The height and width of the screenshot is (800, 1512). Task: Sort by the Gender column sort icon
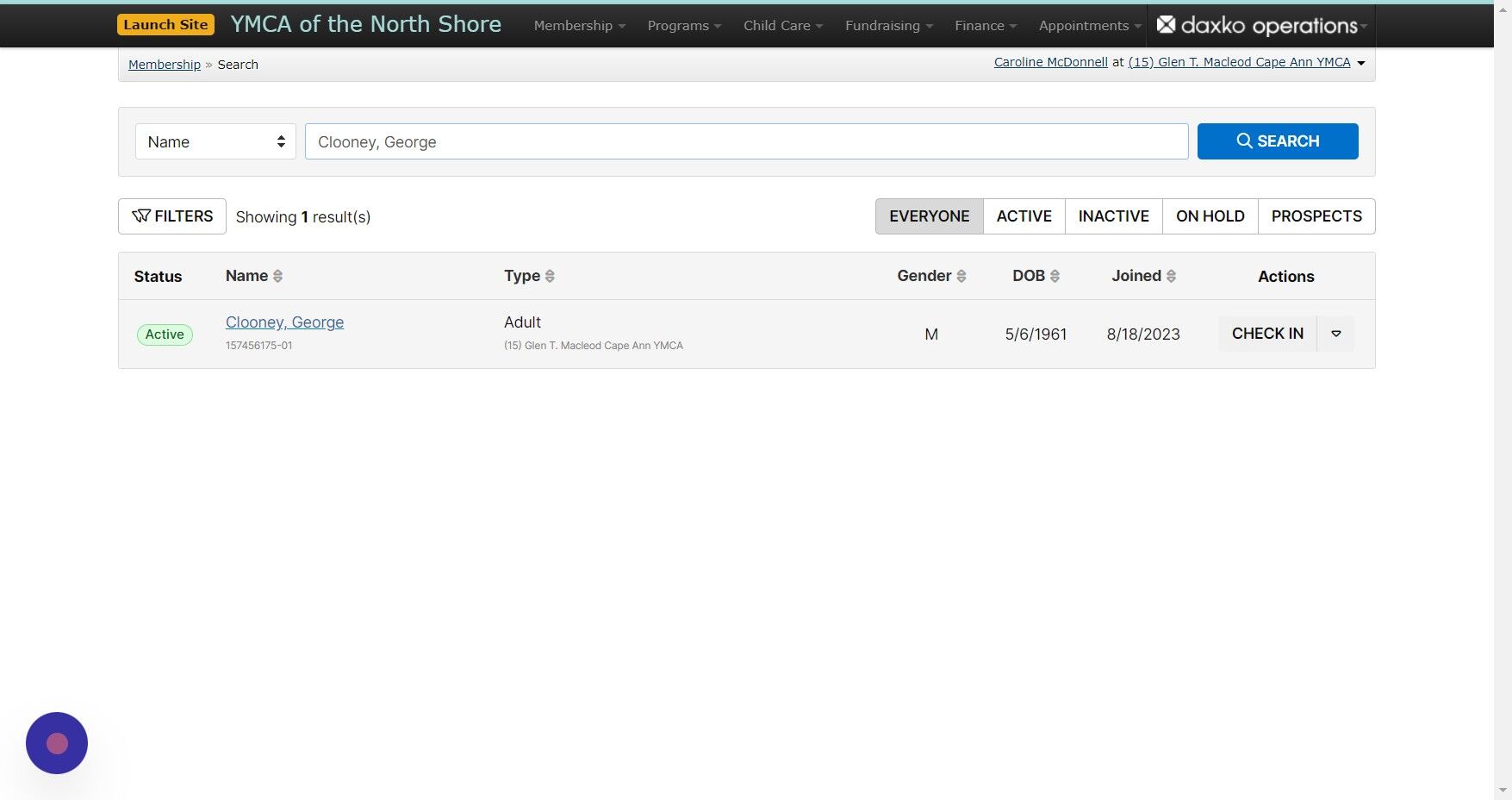click(960, 275)
